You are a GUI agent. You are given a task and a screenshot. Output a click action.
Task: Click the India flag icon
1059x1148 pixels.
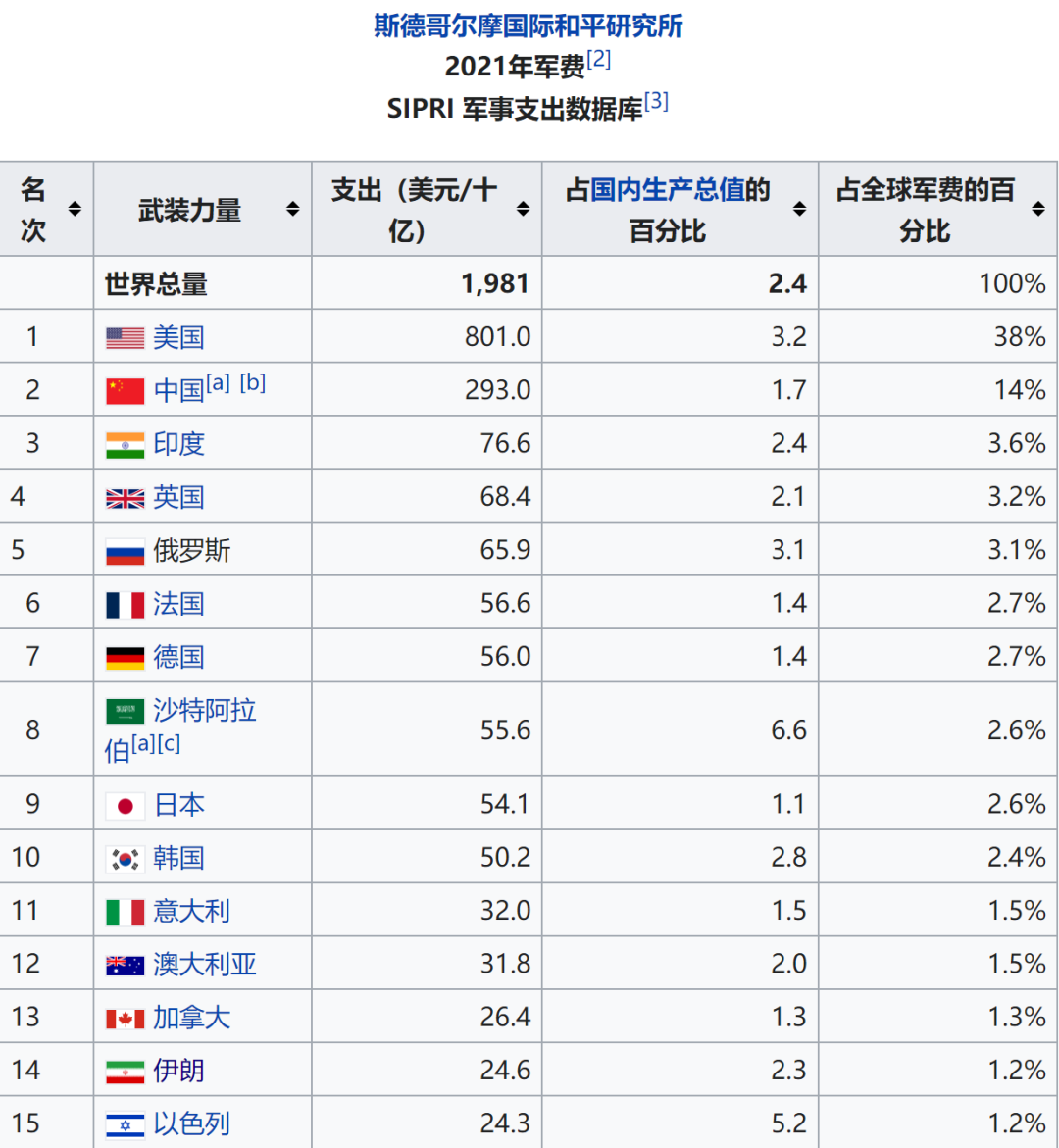[126, 445]
